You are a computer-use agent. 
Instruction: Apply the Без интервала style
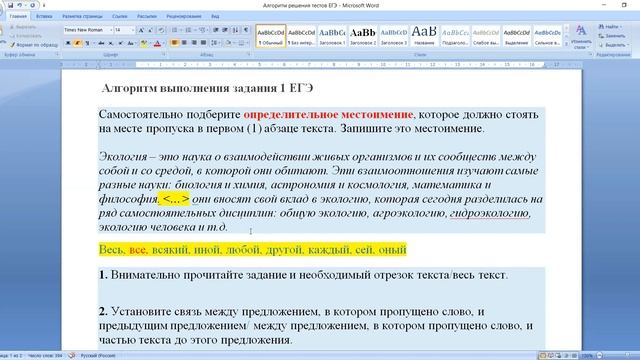tap(301, 36)
